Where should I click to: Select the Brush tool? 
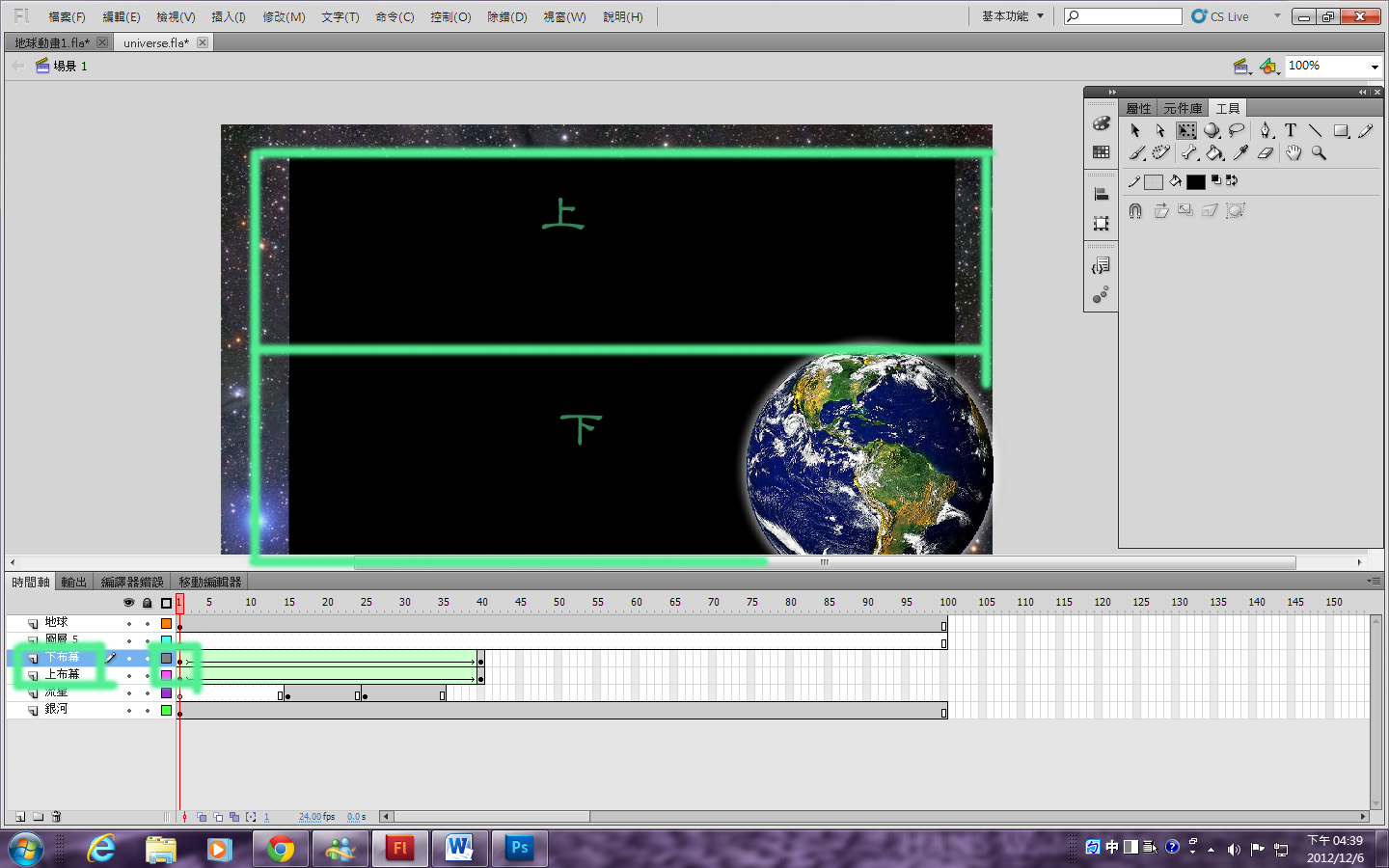(1137, 153)
